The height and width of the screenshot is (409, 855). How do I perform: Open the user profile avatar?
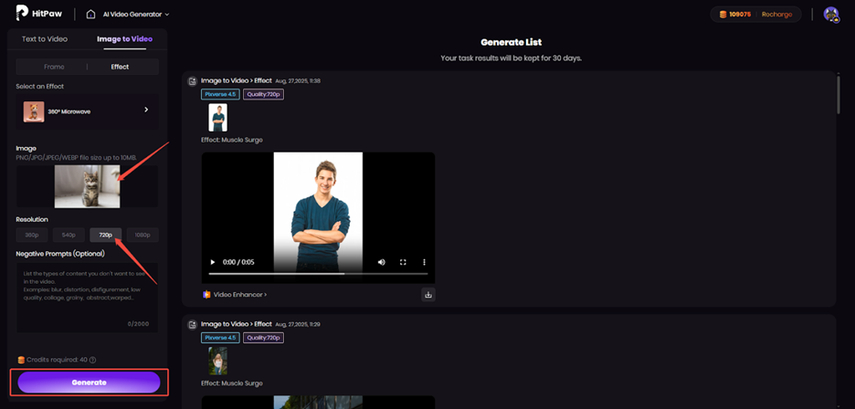click(831, 14)
